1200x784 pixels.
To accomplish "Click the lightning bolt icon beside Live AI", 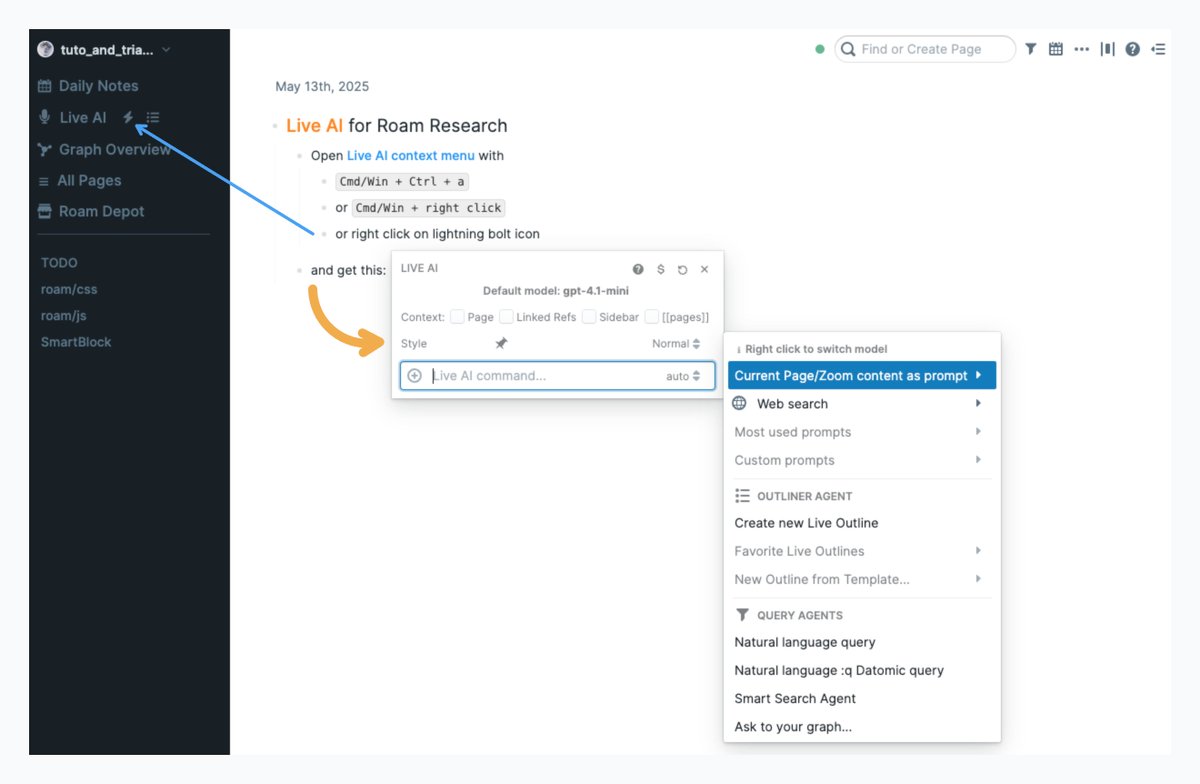I will click(x=127, y=117).
